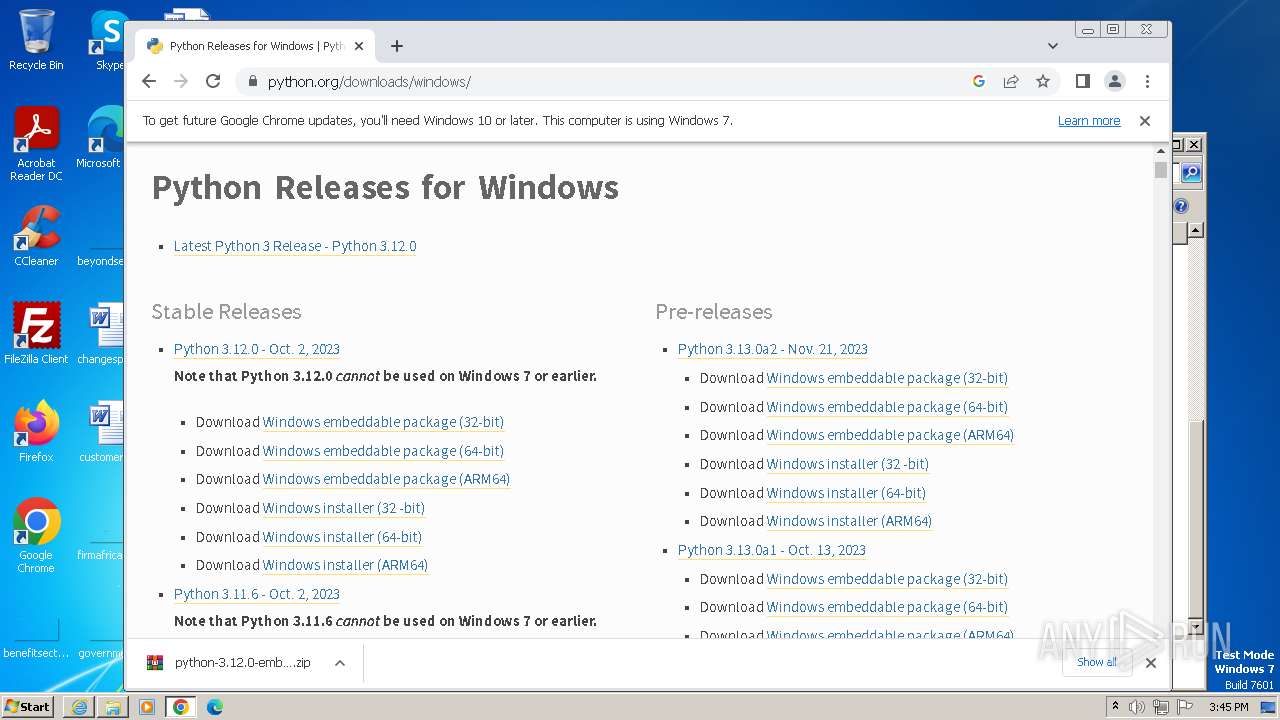Open Microsoft Edge from the taskbar

coord(215,707)
